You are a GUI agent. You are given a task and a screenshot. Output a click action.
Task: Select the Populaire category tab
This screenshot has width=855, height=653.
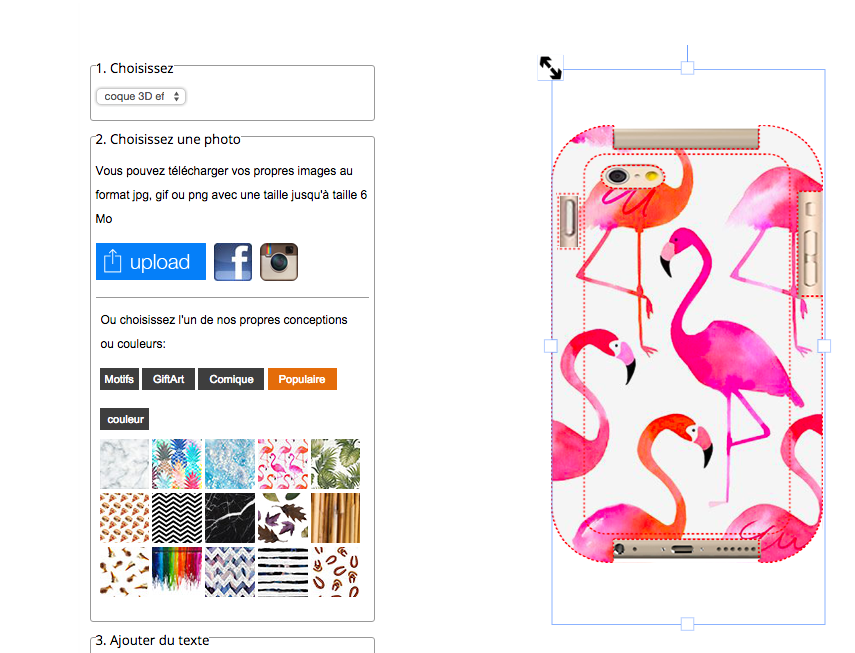pos(302,379)
